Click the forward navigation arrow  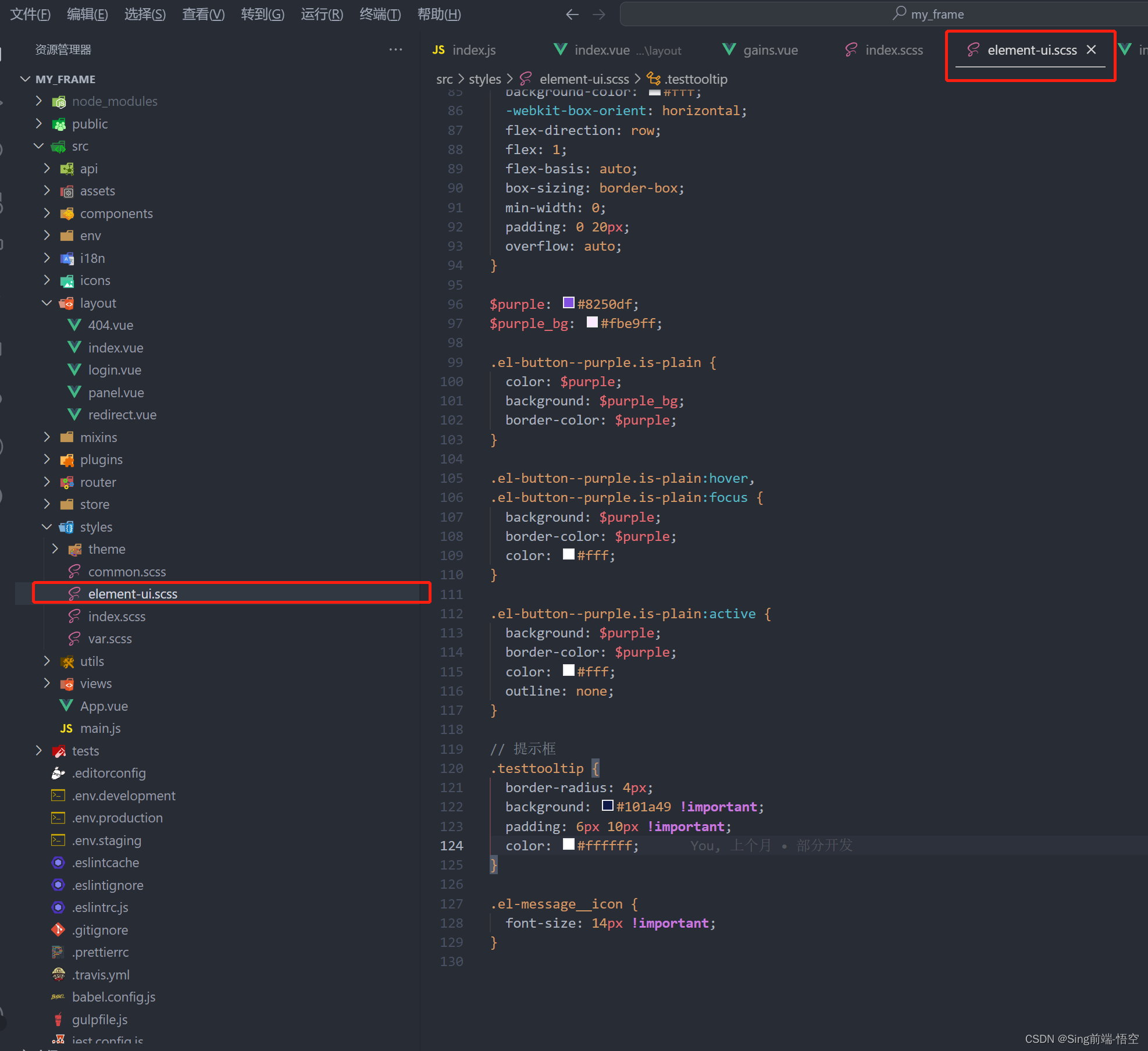point(599,14)
